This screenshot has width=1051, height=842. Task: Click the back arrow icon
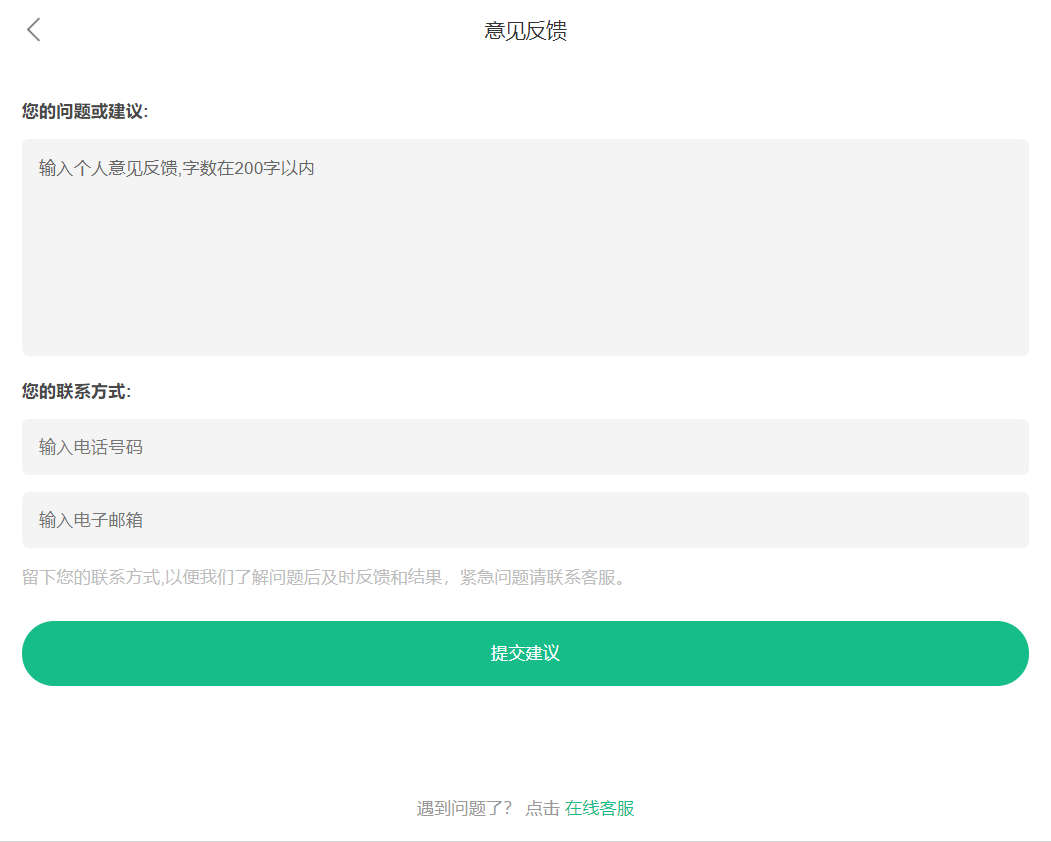click(34, 30)
